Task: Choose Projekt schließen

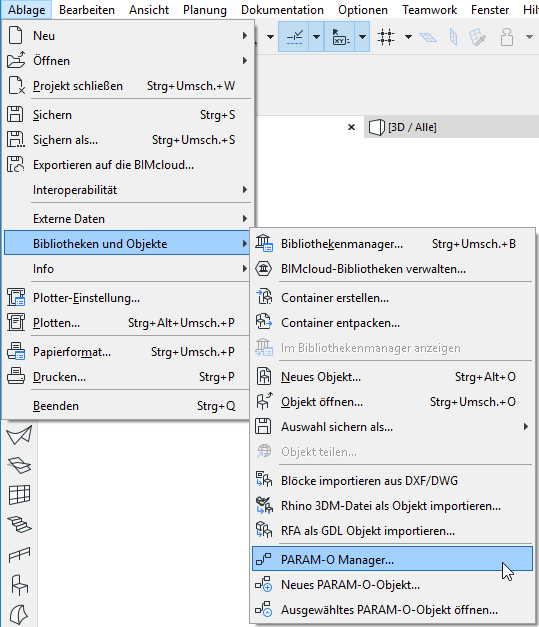Action: (128, 86)
